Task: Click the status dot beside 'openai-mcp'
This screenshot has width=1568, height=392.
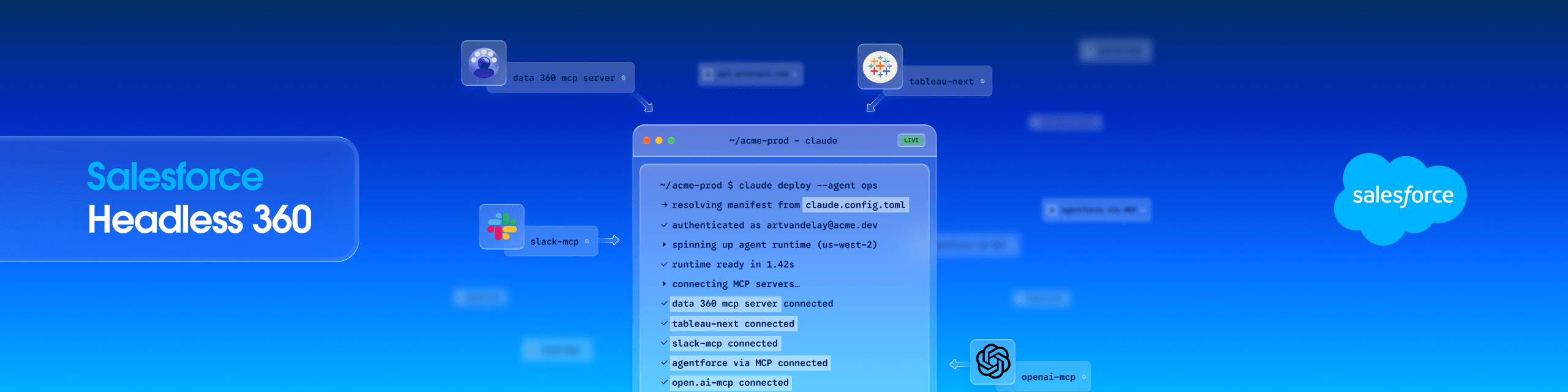Action: coord(1084,377)
